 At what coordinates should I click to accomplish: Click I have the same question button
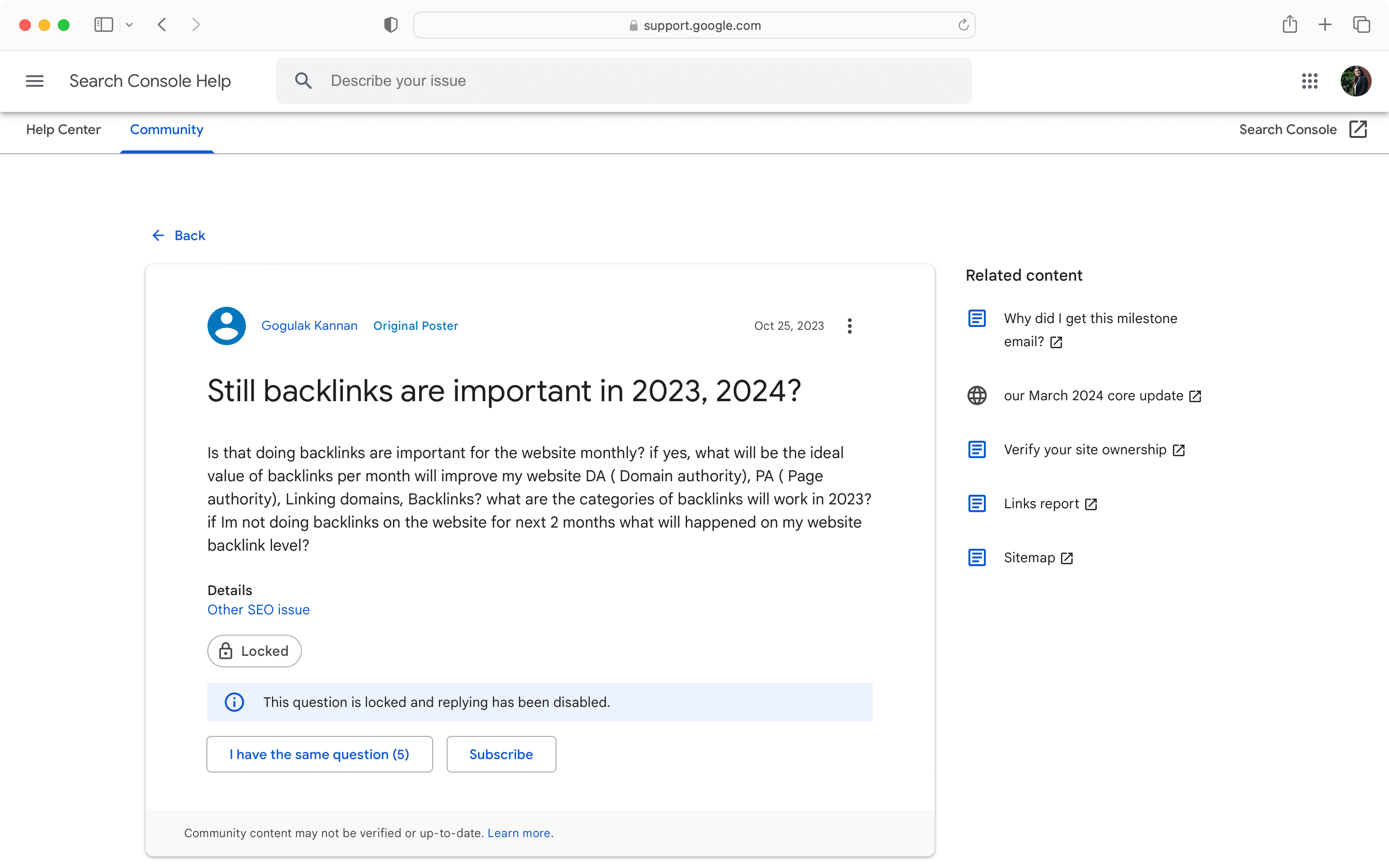319,754
